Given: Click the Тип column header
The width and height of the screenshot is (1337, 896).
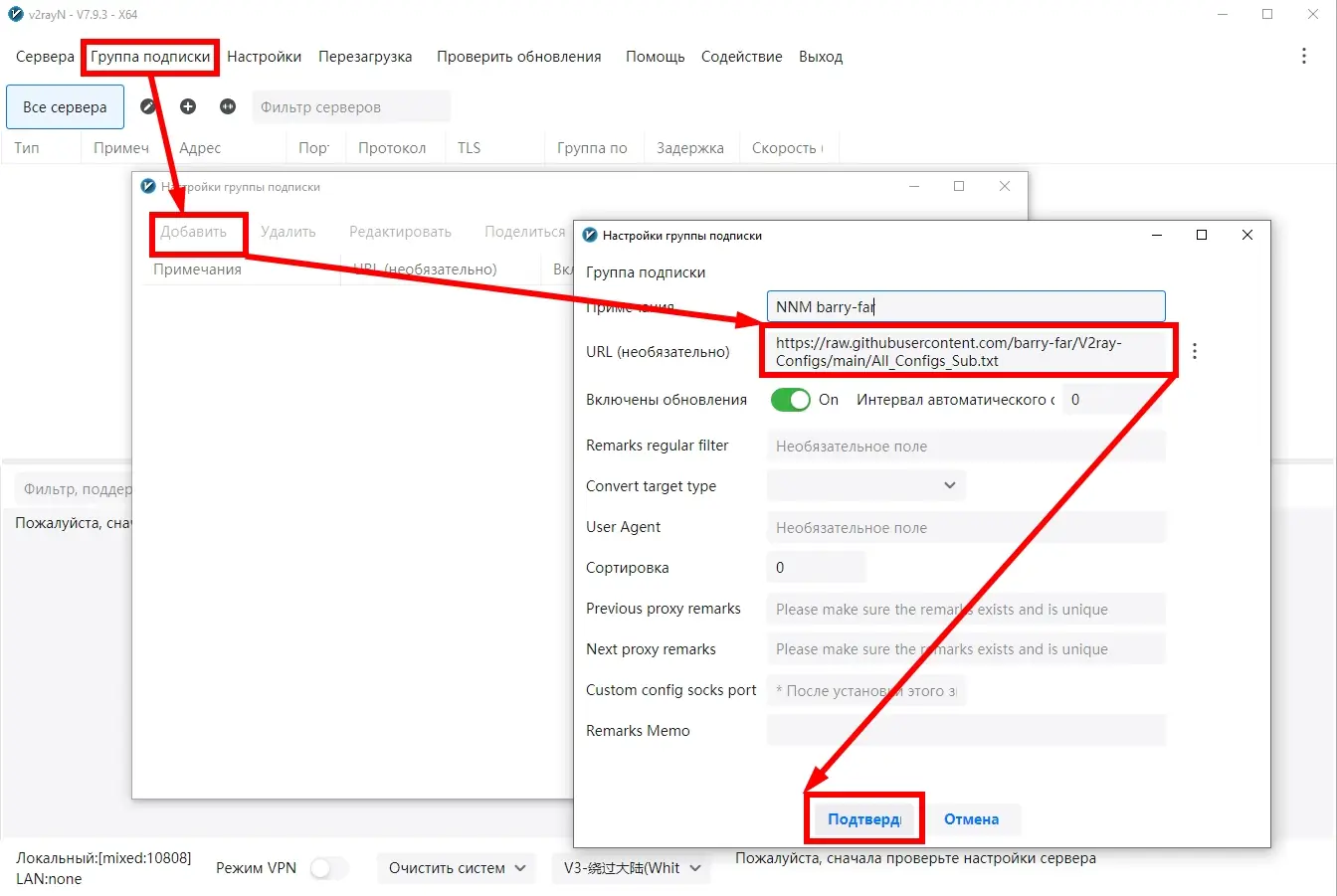Looking at the screenshot, I should pos(27,148).
